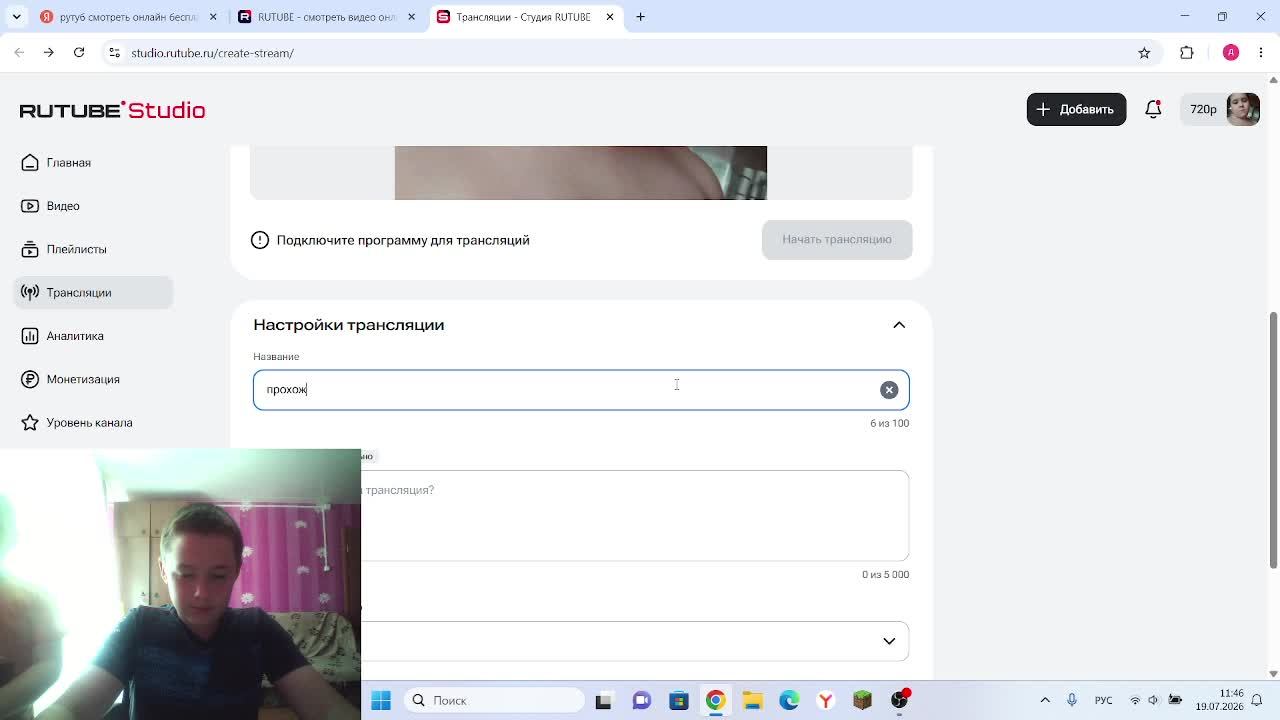Click the home icon beside Главная

tap(30, 162)
